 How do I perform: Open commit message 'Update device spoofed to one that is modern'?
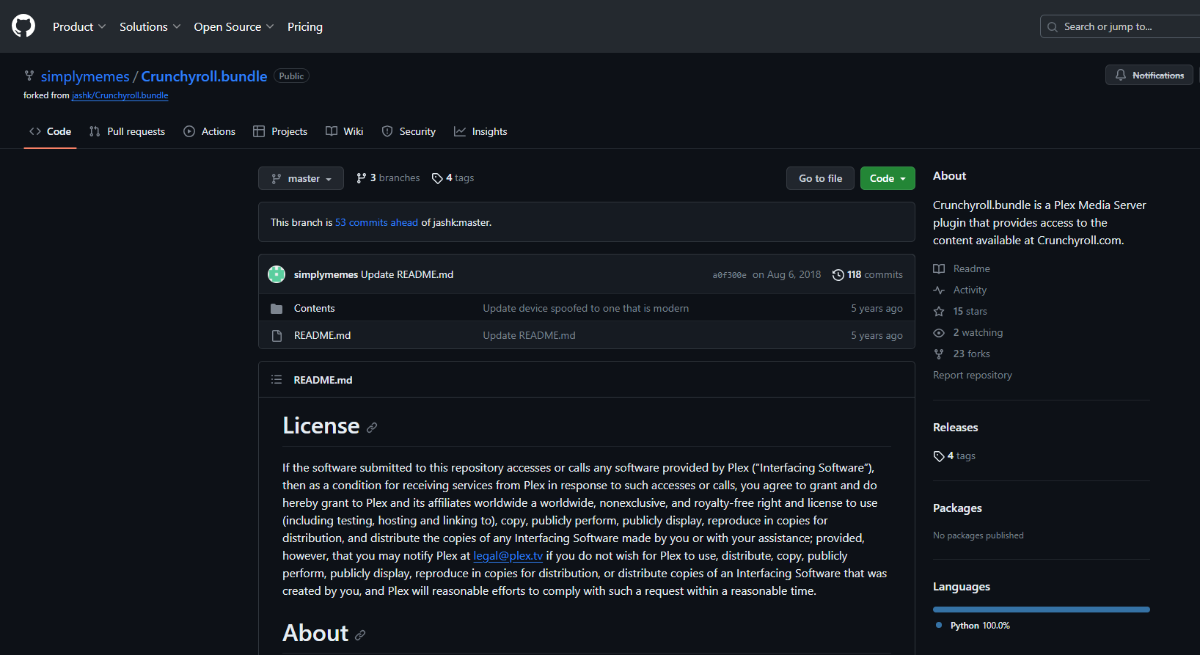585,309
